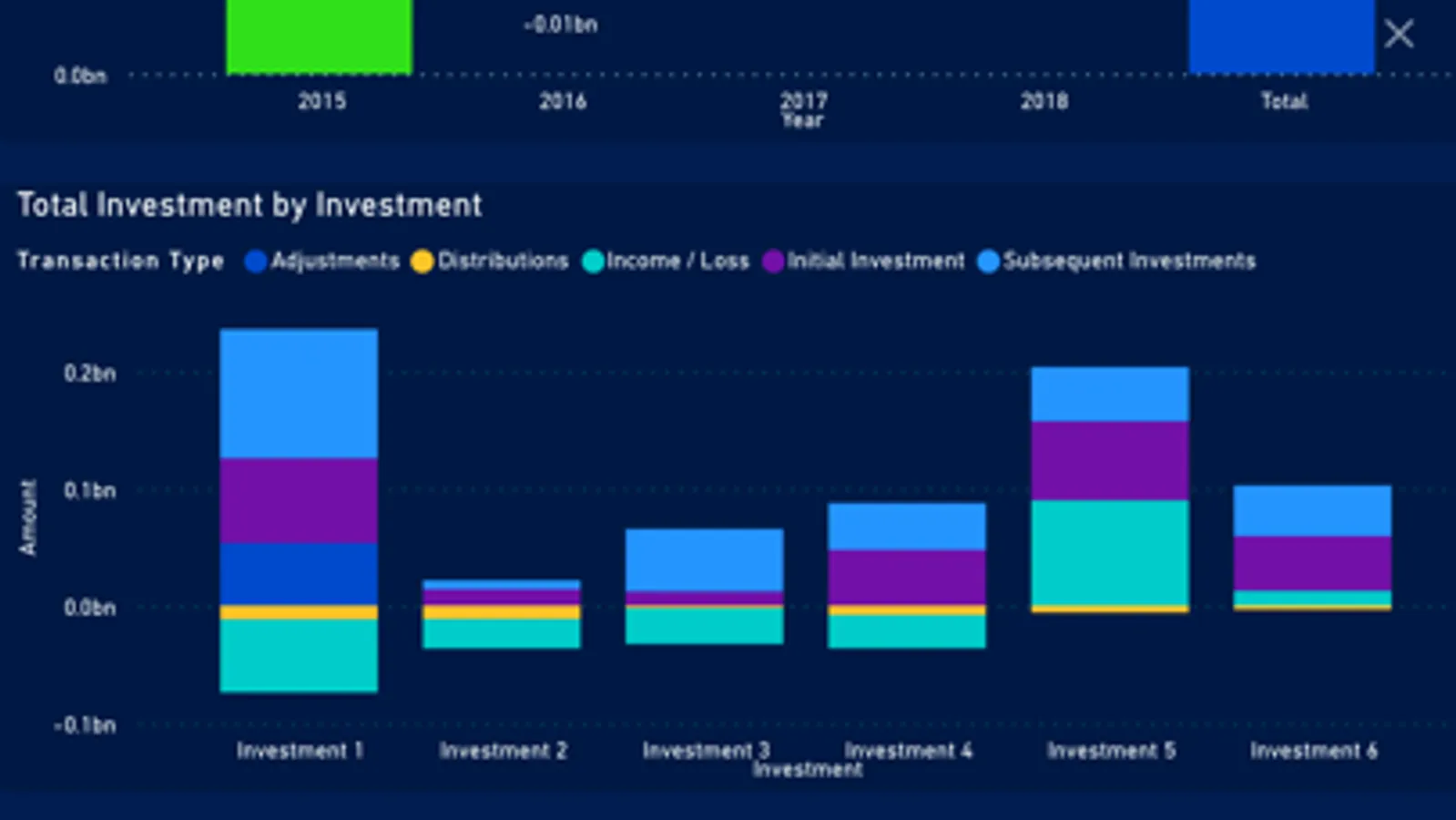Select Investment 3's light blue Subsequent Investments segment
This screenshot has width=1456, height=820.
pyautogui.click(x=705, y=560)
